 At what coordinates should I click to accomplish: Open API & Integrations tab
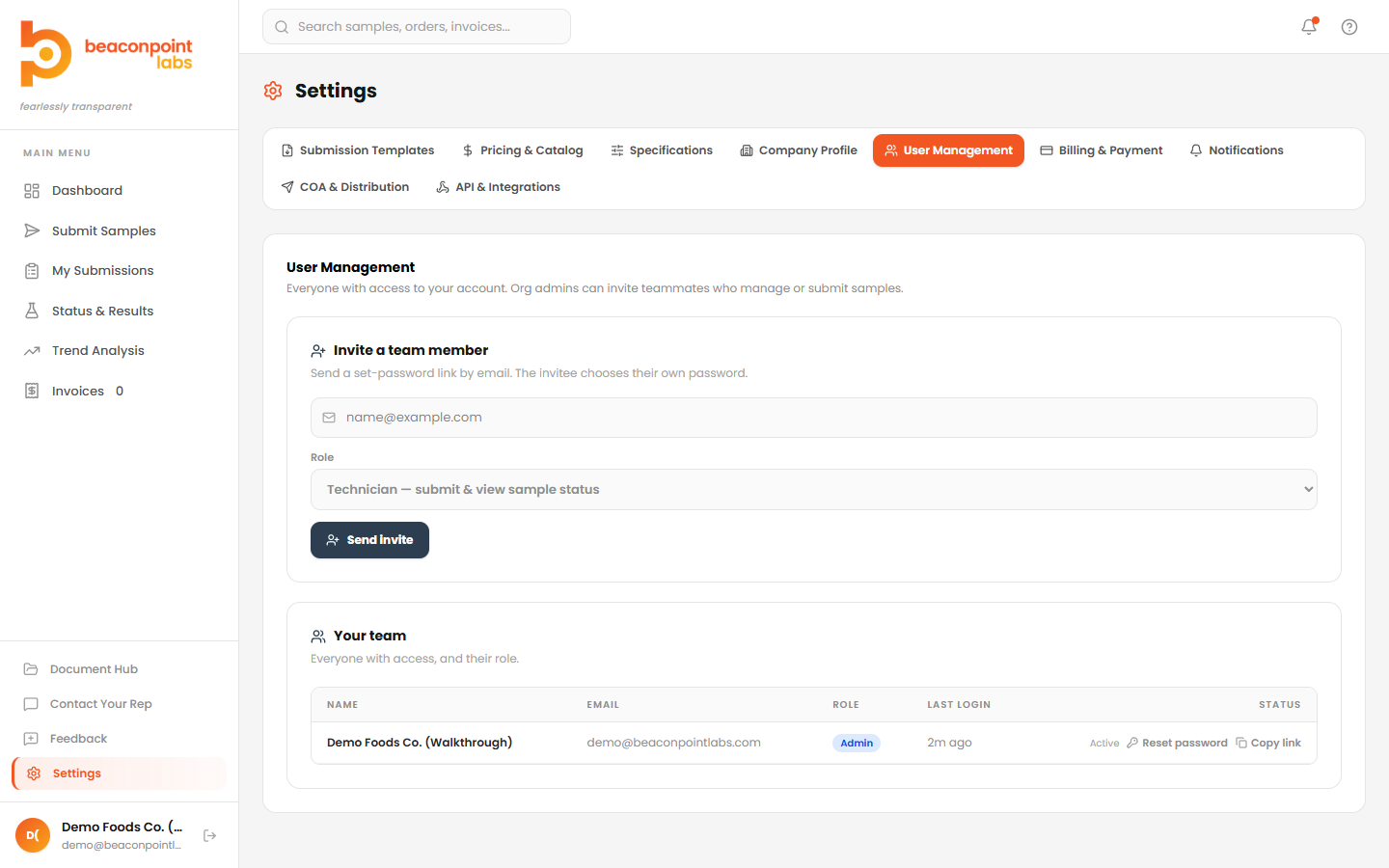click(498, 187)
